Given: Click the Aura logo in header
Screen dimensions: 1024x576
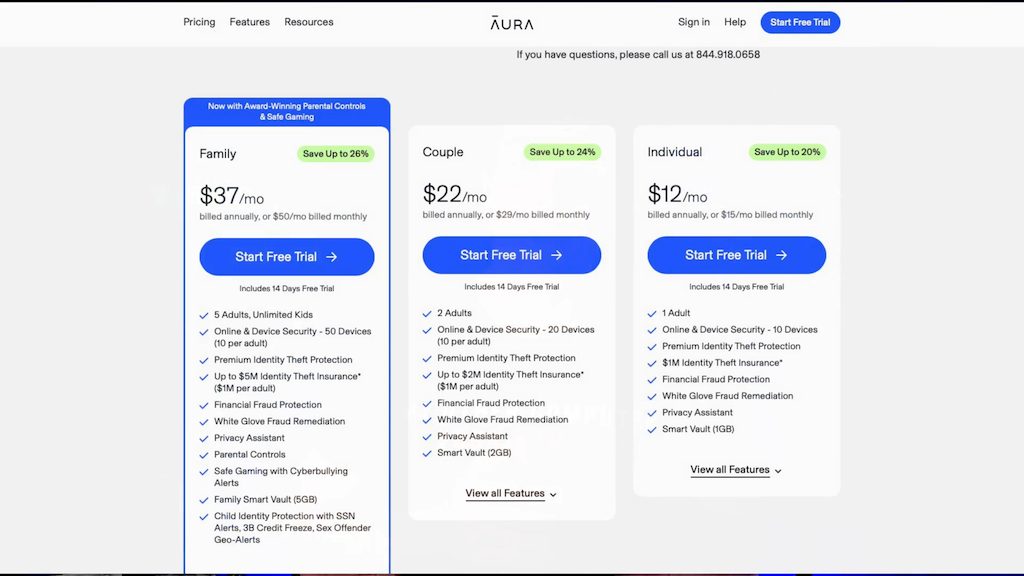Looking at the screenshot, I should [511, 22].
